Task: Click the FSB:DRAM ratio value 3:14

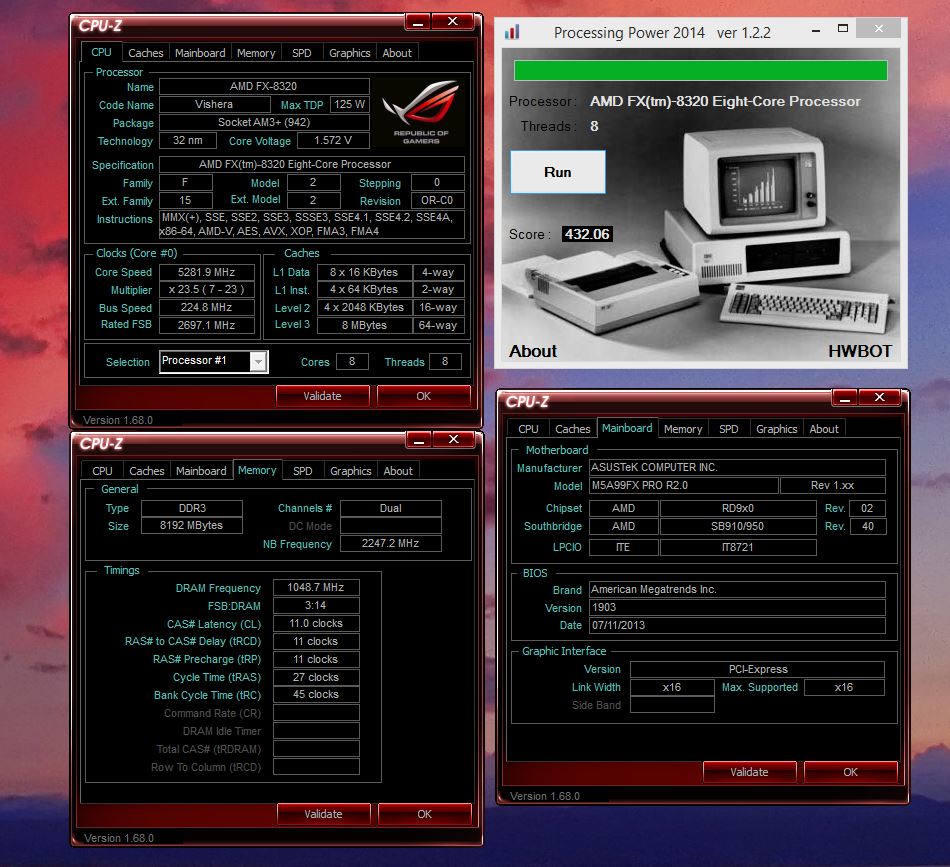Action: (x=316, y=605)
